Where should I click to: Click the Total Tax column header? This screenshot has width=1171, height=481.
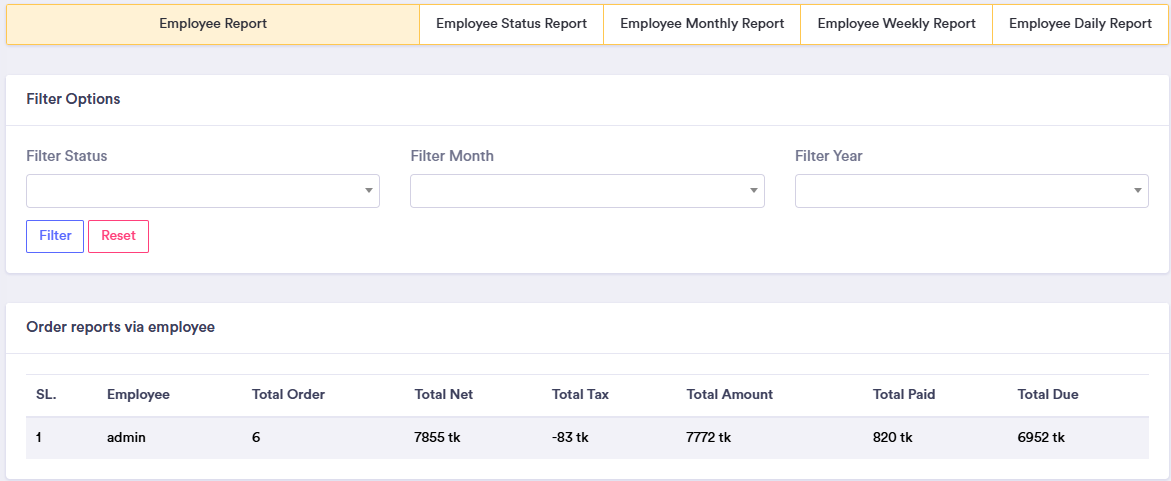coord(580,395)
